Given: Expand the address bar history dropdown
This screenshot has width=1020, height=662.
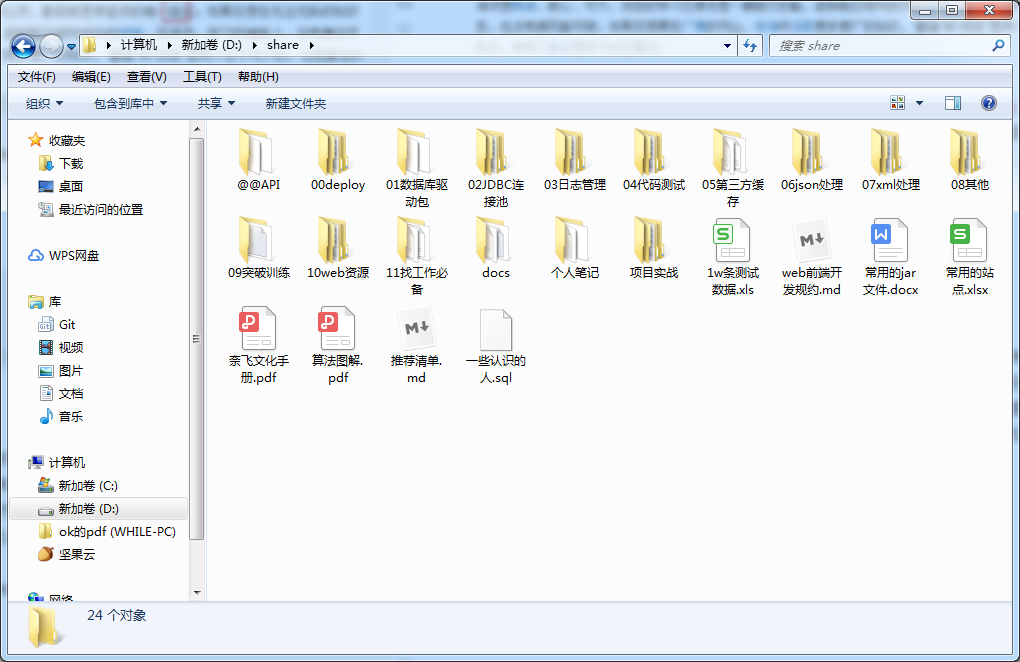Looking at the screenshot, I should [727, 46].
